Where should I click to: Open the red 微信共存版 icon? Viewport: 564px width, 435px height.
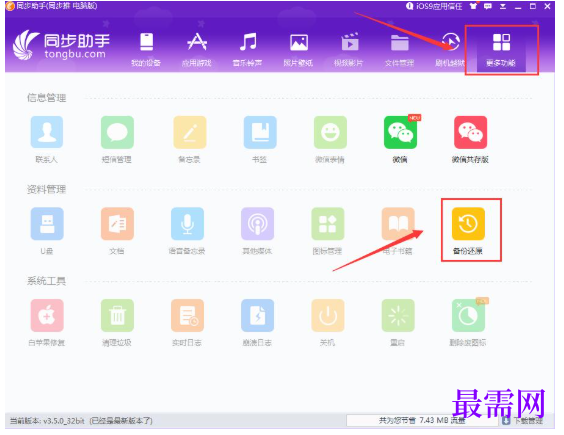pyautogui.click(x=470, y=132)
